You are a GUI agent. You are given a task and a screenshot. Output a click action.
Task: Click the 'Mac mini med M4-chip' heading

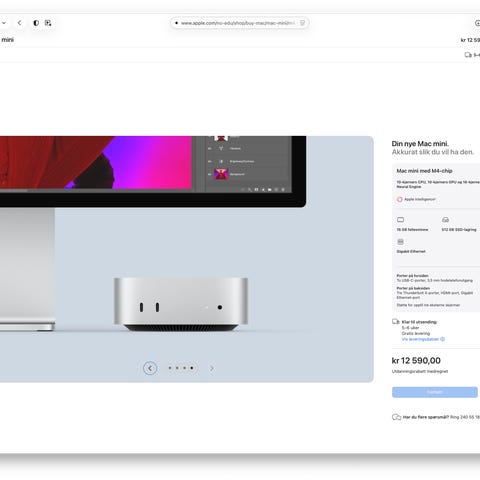tap(424, 171)
